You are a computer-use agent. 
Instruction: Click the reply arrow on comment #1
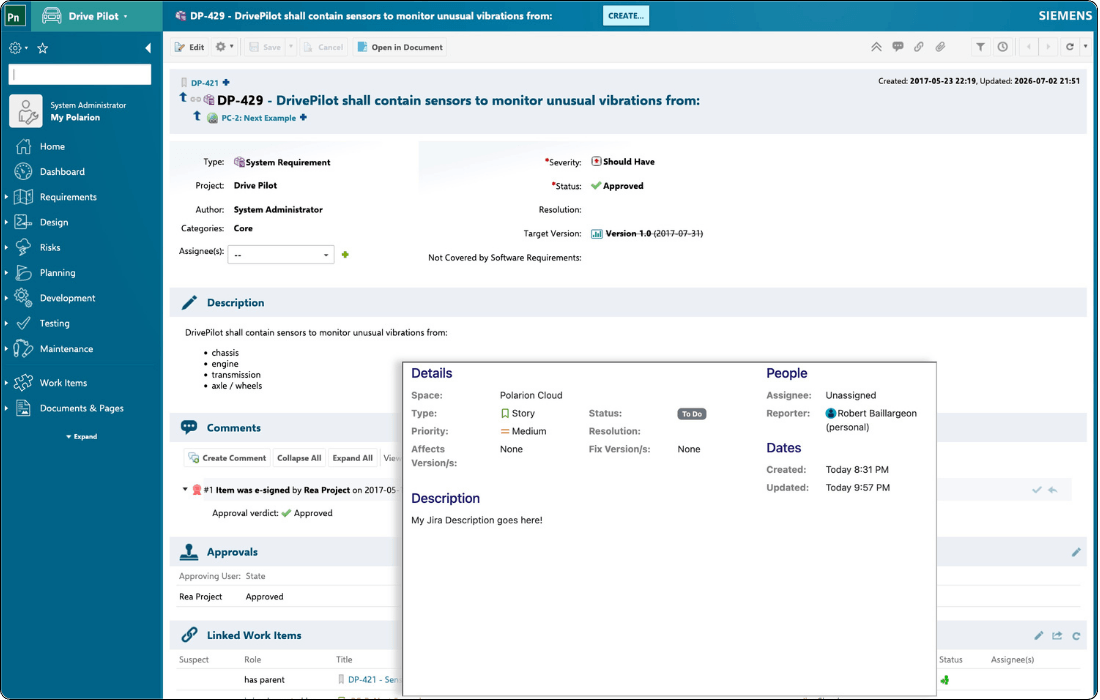(1052, 490)
